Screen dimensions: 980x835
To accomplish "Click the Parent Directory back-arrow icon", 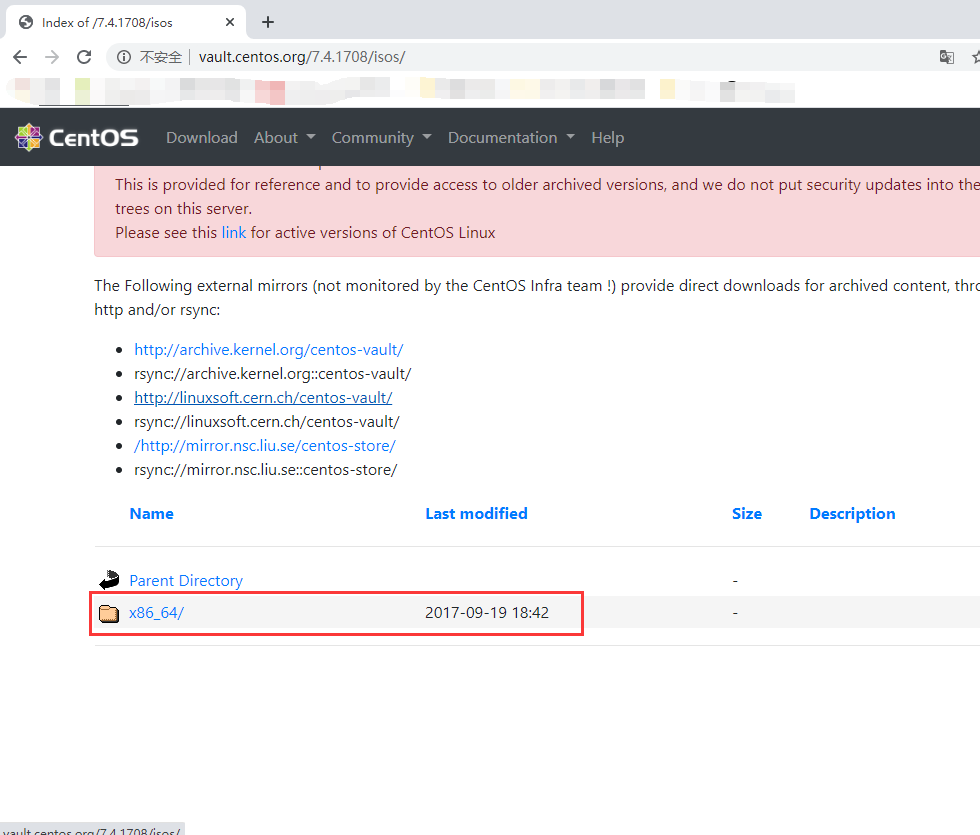I will pyautogui.click(x=109, y=580).
